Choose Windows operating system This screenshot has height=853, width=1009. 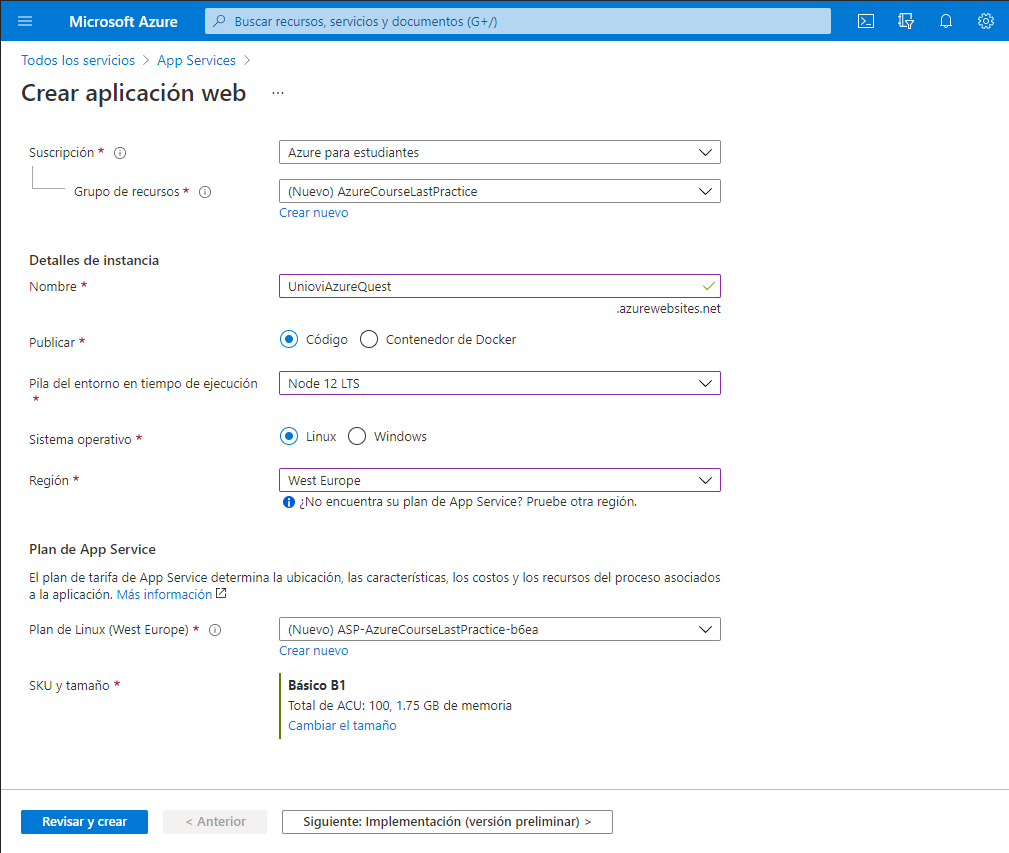coord(356,436)
